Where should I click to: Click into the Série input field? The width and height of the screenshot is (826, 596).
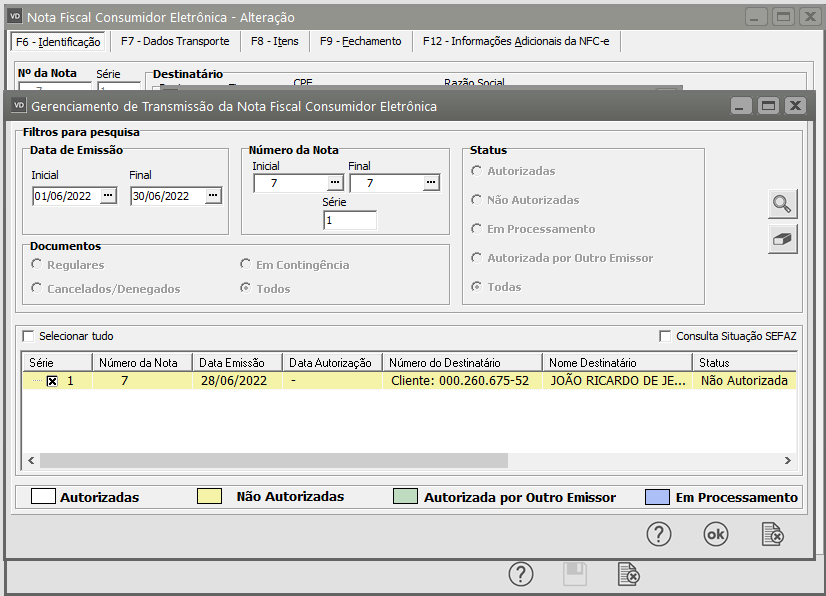click(349, 220)
